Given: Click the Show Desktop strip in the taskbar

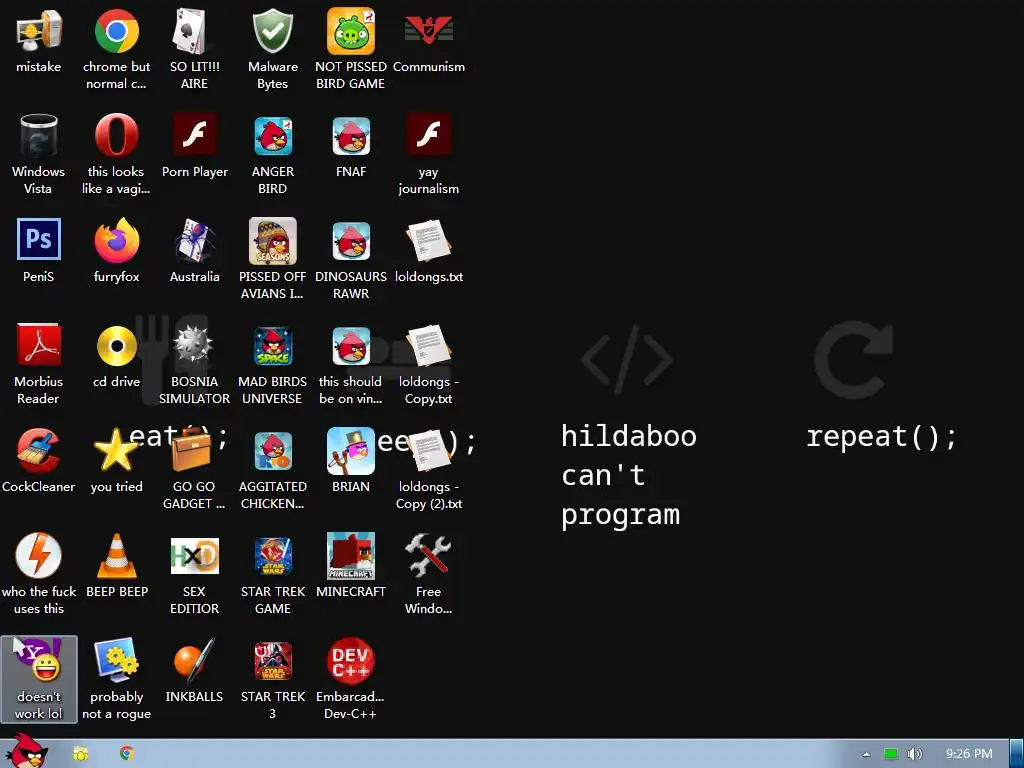Looking at the screenshot, I should 1017,754.
